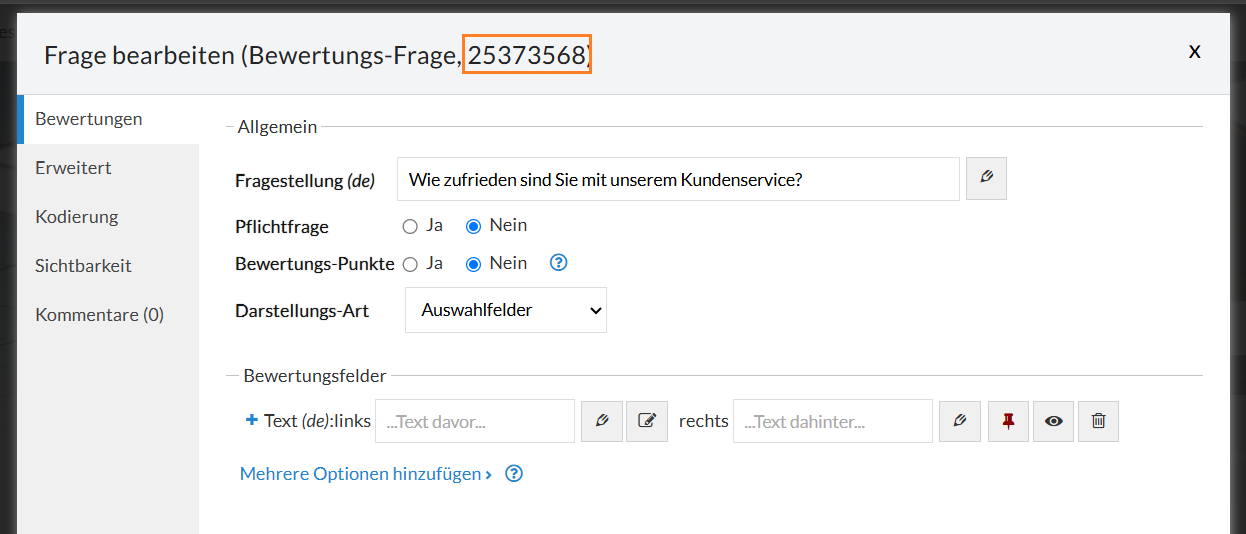Click 'Mehrere Optionen hinzufügen' link
1246x534 pixels.
[x=365, y=474]
